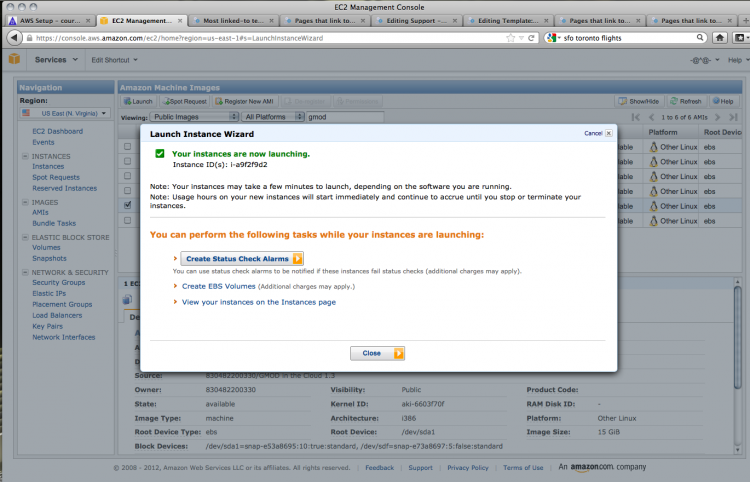
Task: Open Spot Requests in navigation
Action: tap(56, 177)
